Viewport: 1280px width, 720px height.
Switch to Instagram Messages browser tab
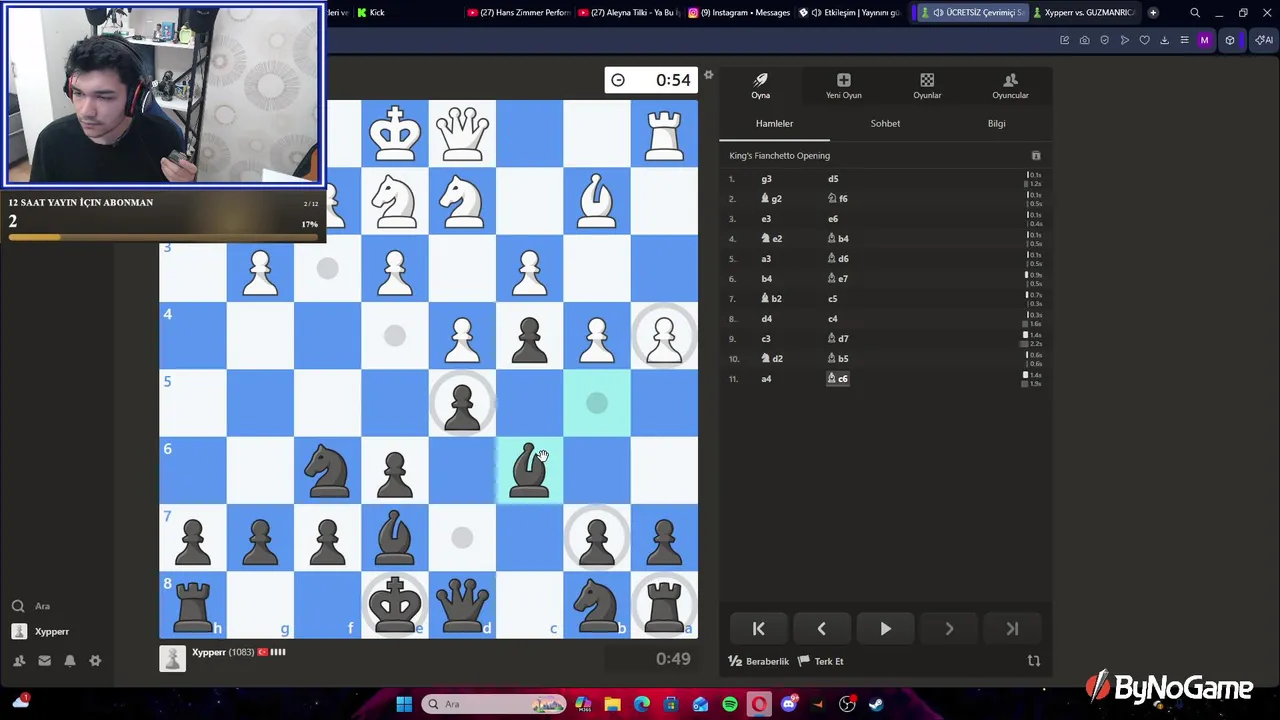point(739,12)
